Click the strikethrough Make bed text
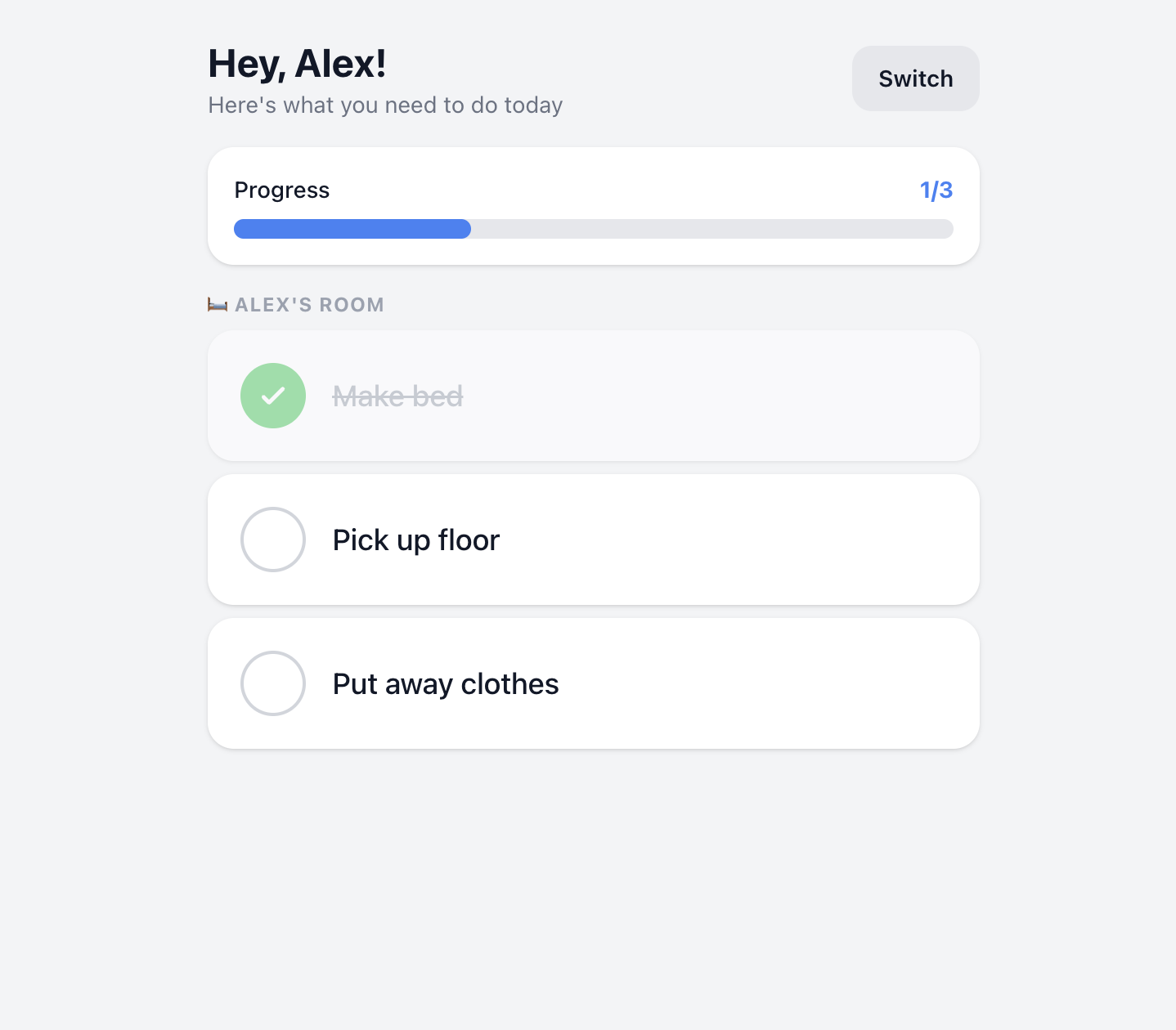Viewport: 1176px width, 1030px height. pos(398,396)
